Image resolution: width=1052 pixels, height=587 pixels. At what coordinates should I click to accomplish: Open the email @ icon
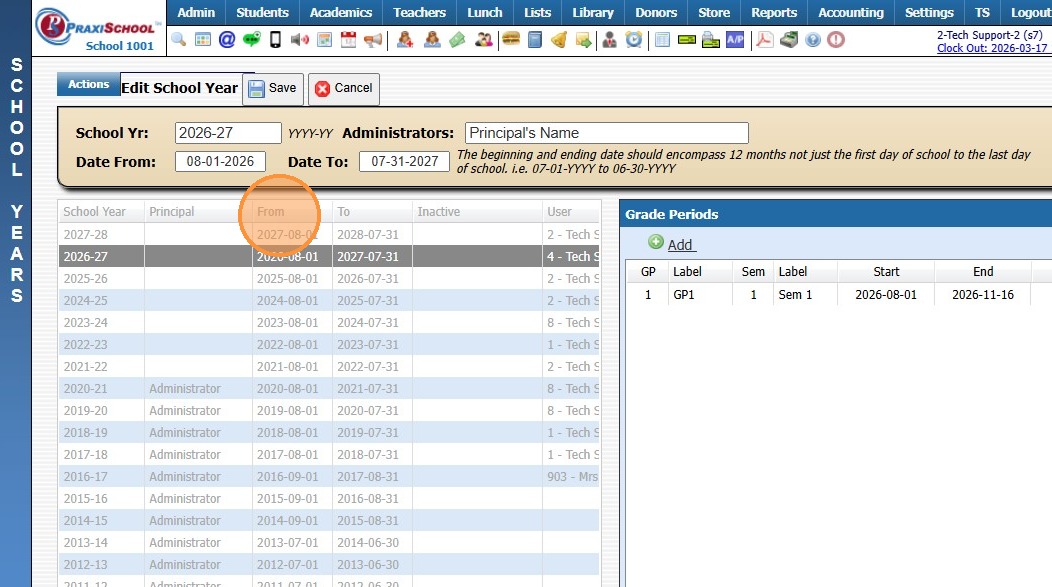(227, 40)
